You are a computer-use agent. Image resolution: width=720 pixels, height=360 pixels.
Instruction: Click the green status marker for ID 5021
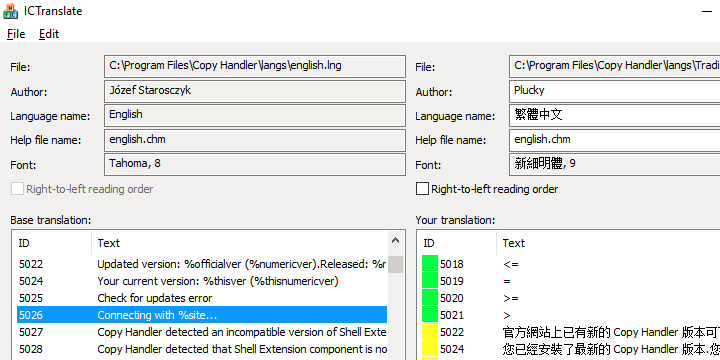coord(430,315)
